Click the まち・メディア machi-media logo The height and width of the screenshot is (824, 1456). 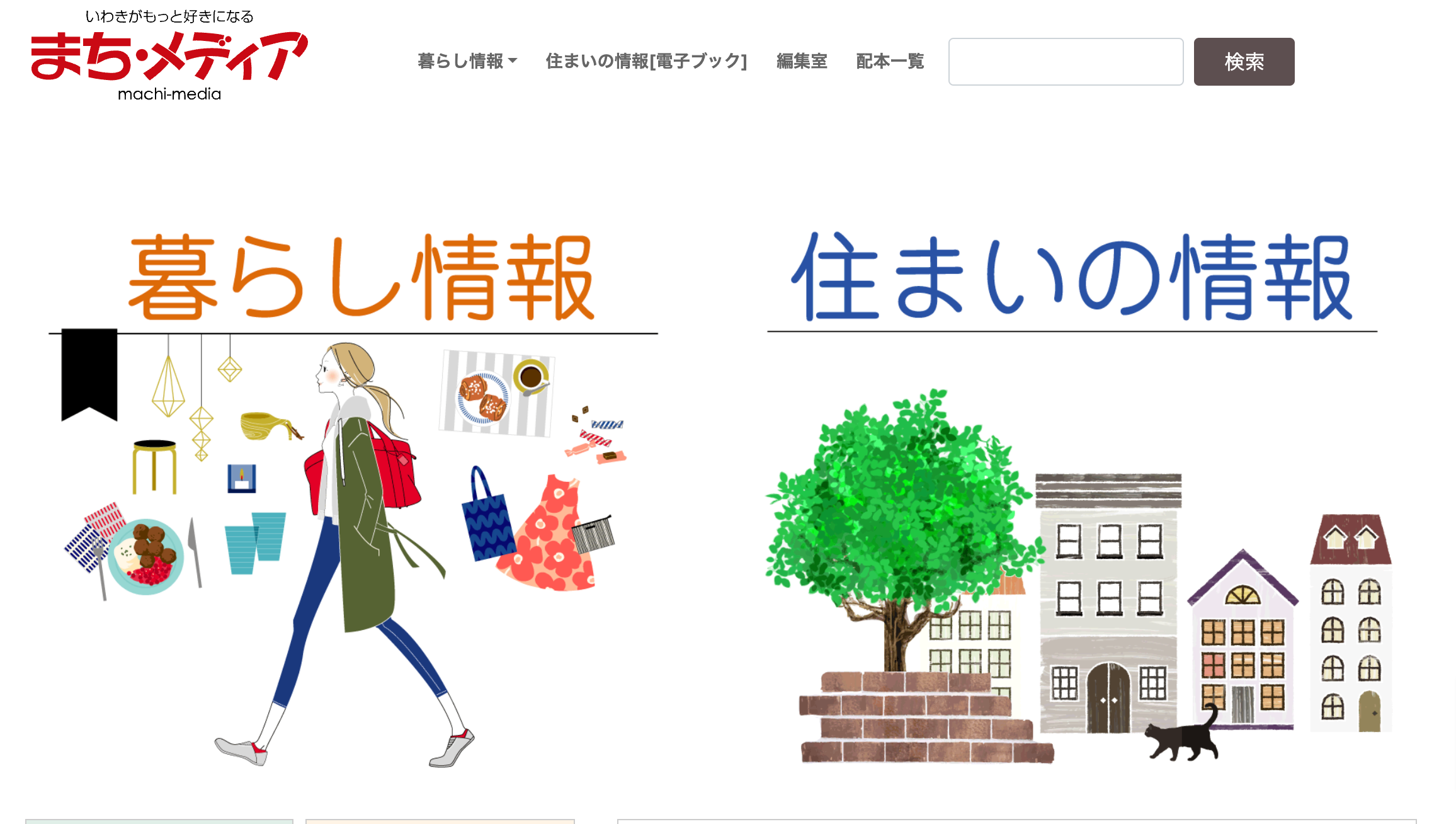169,55
